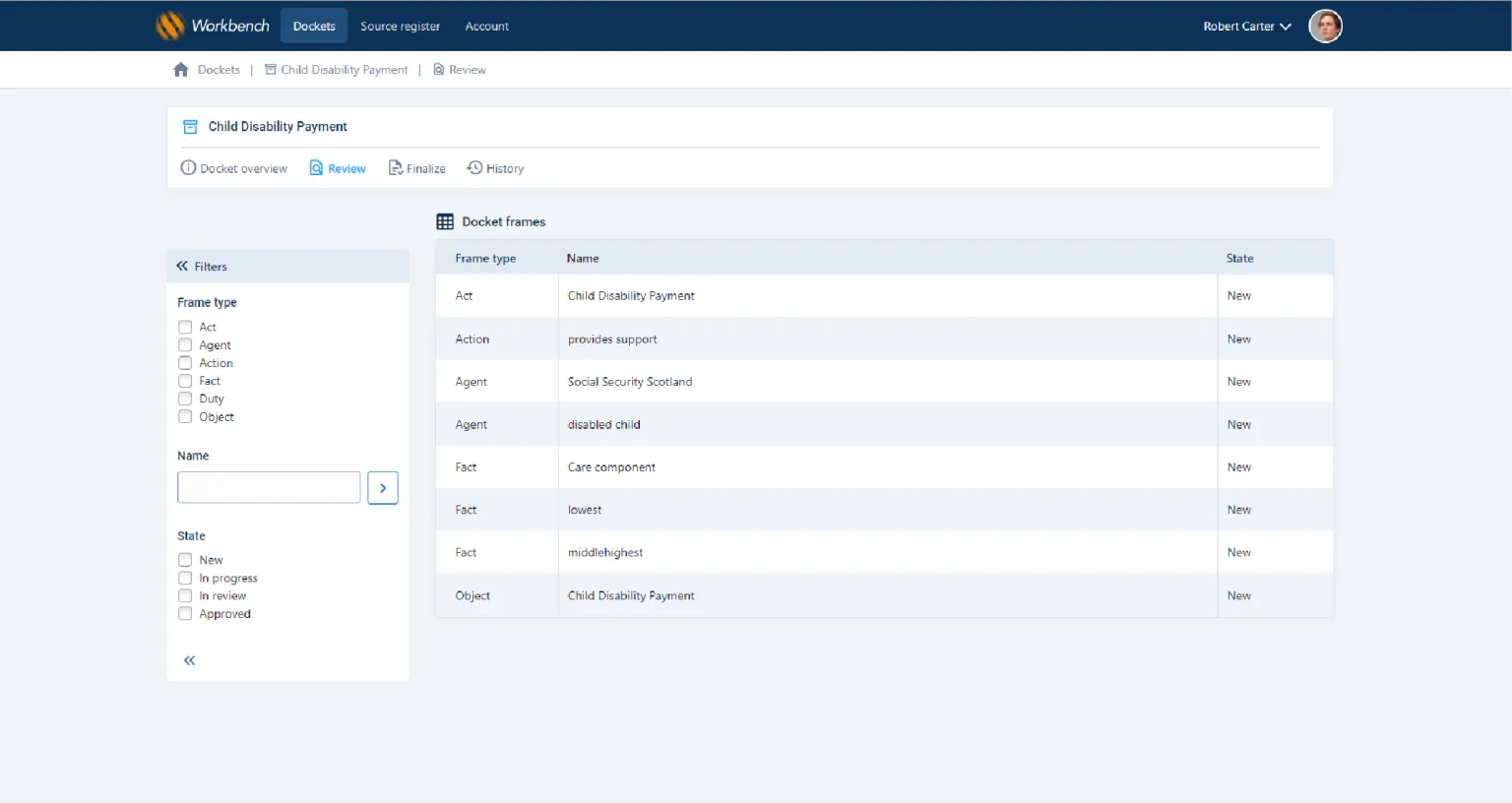Click the Docket overview info icon
This screenshot has width=1512, height=803.
coord(188,167)
